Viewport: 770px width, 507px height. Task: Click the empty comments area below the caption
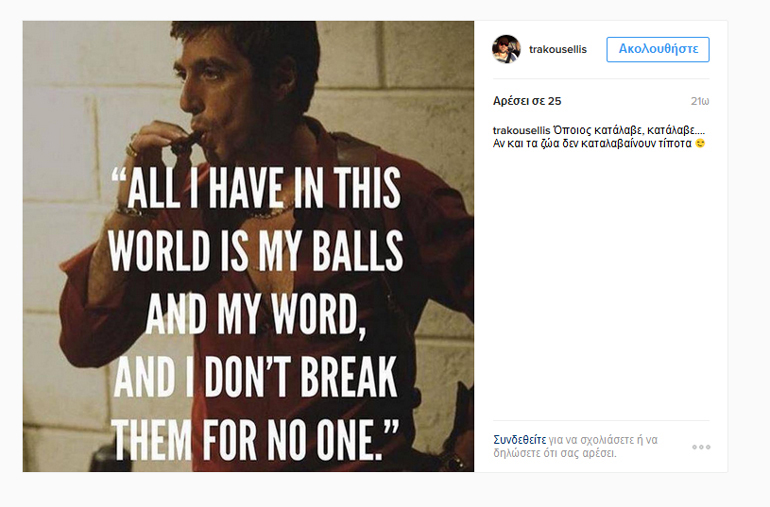click(600, 280)
